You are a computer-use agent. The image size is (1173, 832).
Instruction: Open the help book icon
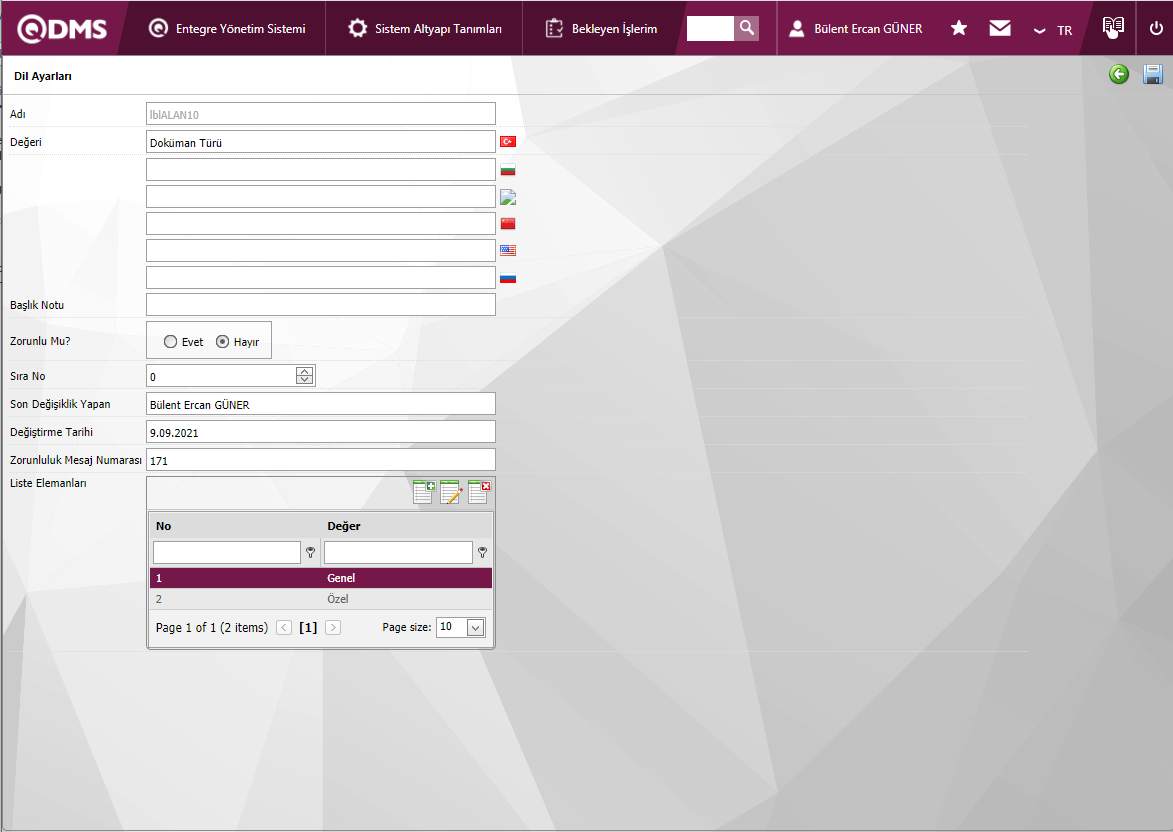click(1113, 27)
